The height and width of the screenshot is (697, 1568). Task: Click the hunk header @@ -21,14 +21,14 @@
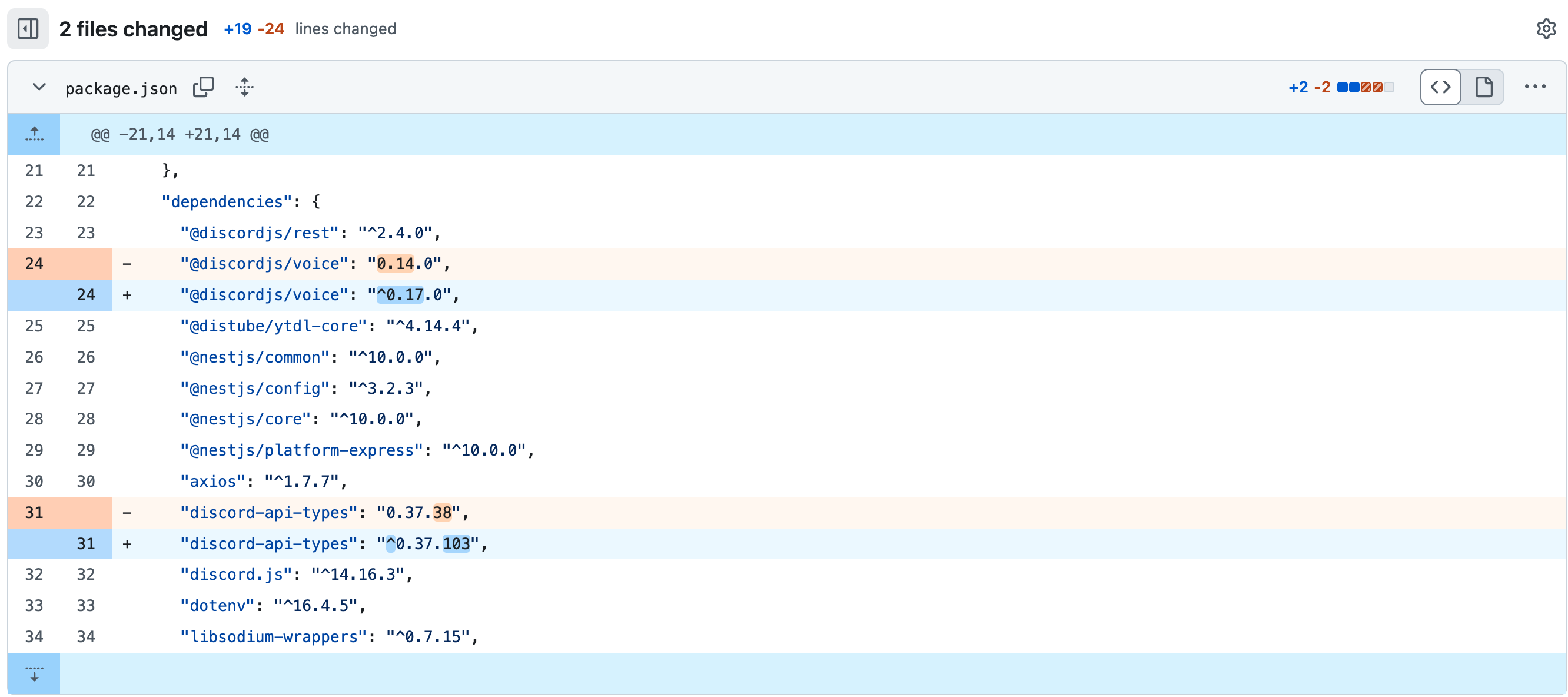pos(180,135)
